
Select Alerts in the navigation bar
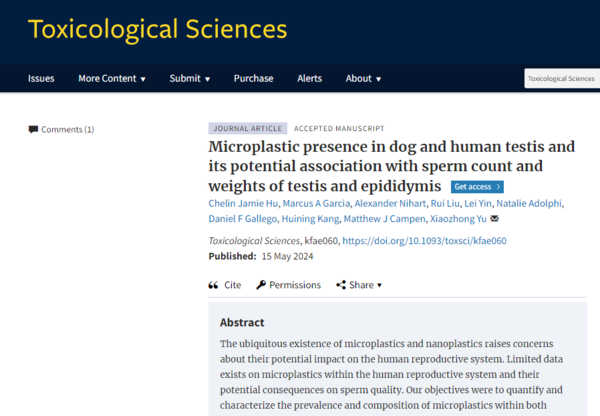point(309,78)
